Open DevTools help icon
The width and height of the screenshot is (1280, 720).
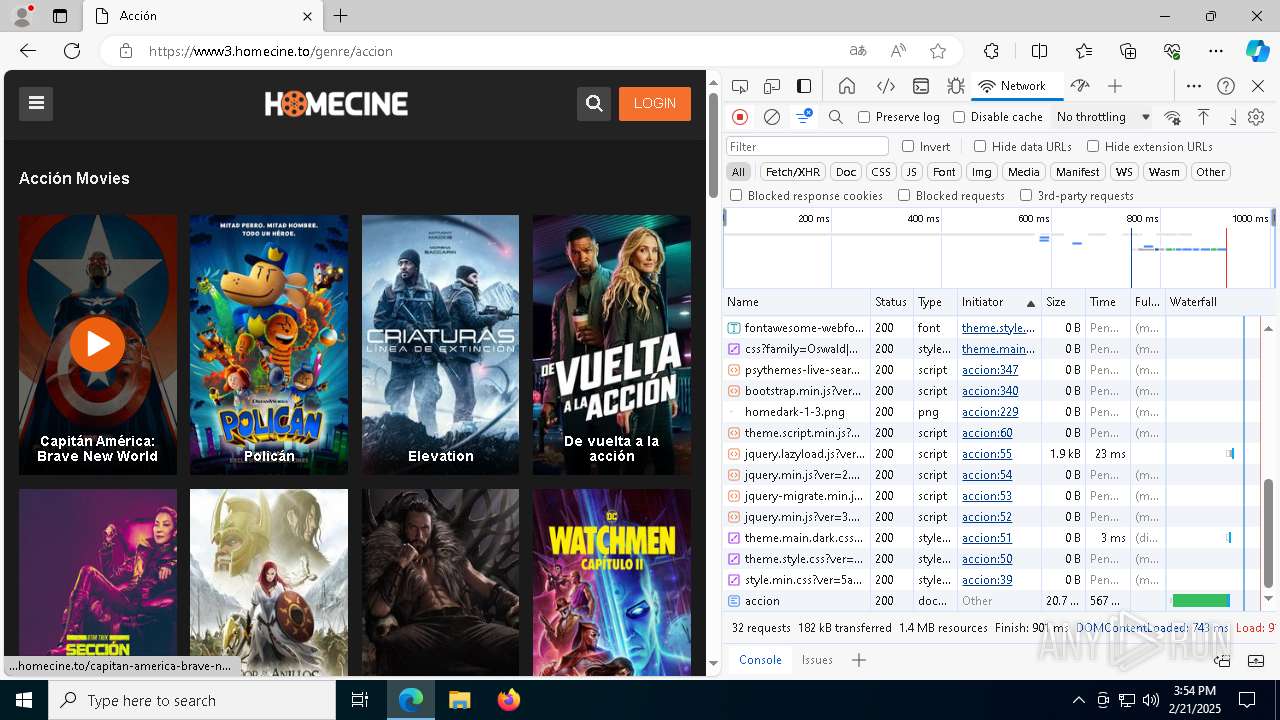(x=1226, y=86)
